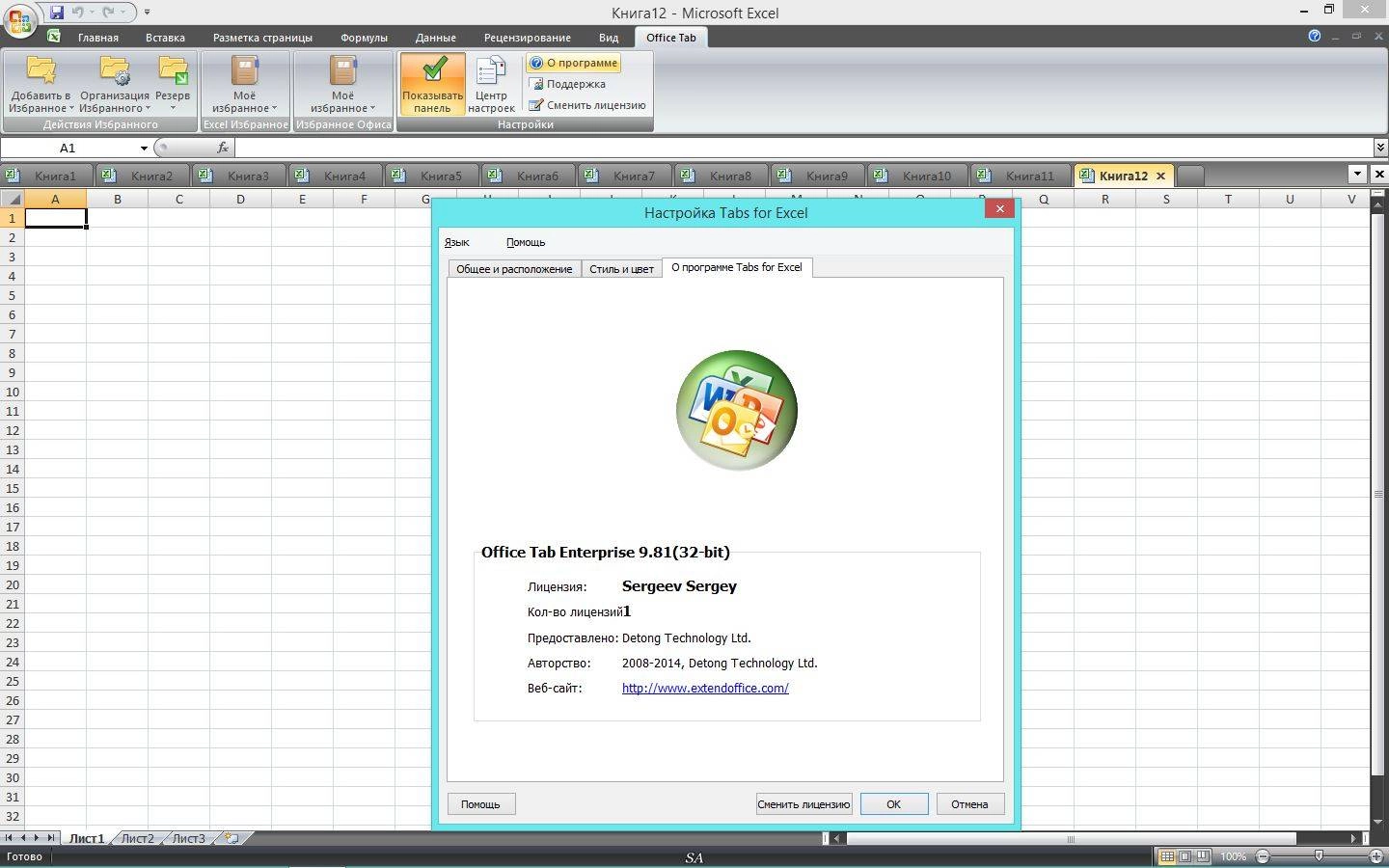Click the fx insert function icon
Screen dimensions: 1389x868
[x=223, y=148]
